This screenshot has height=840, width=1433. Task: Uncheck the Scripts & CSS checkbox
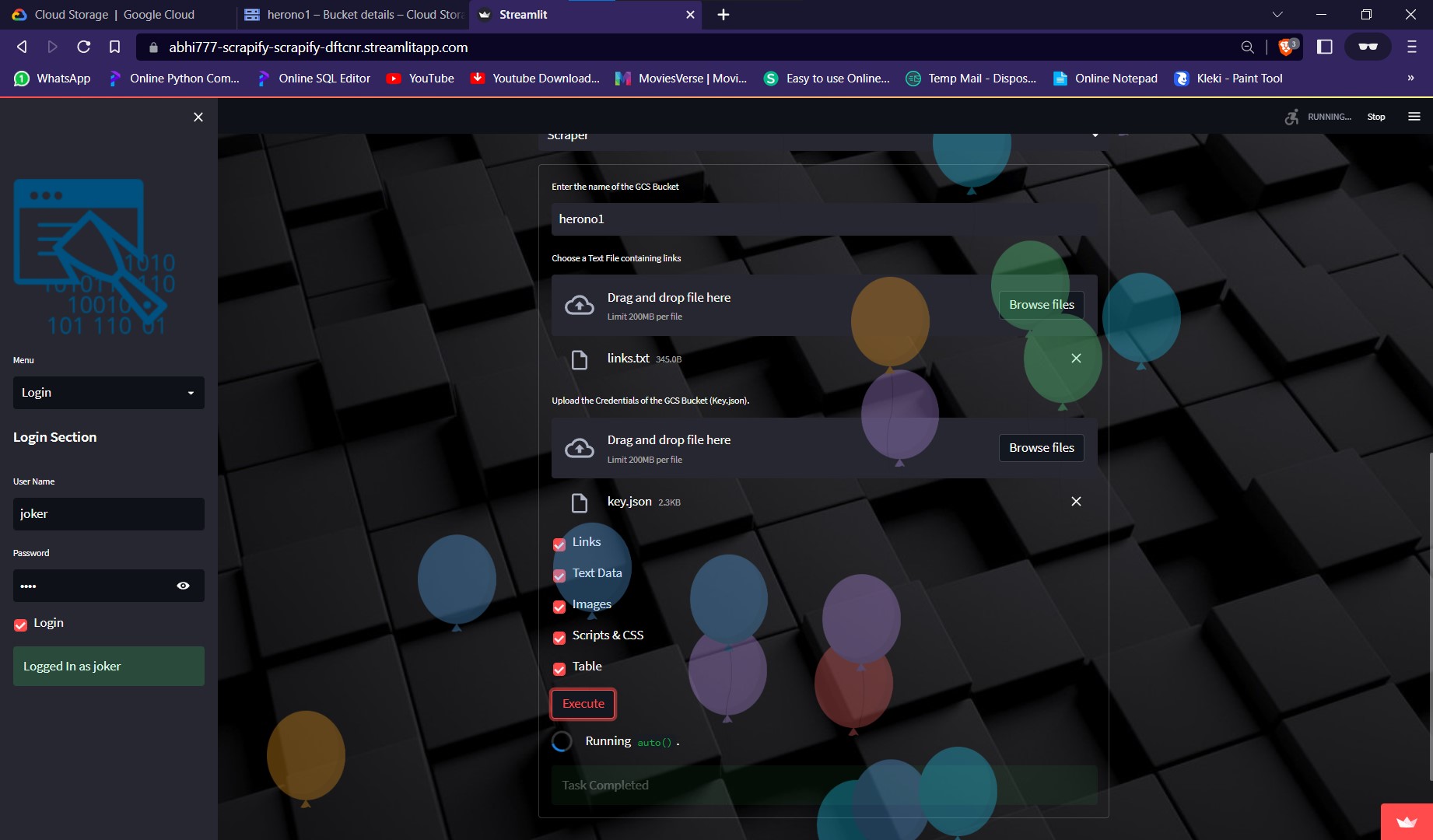pyautogui.click(x=559, y=638)
